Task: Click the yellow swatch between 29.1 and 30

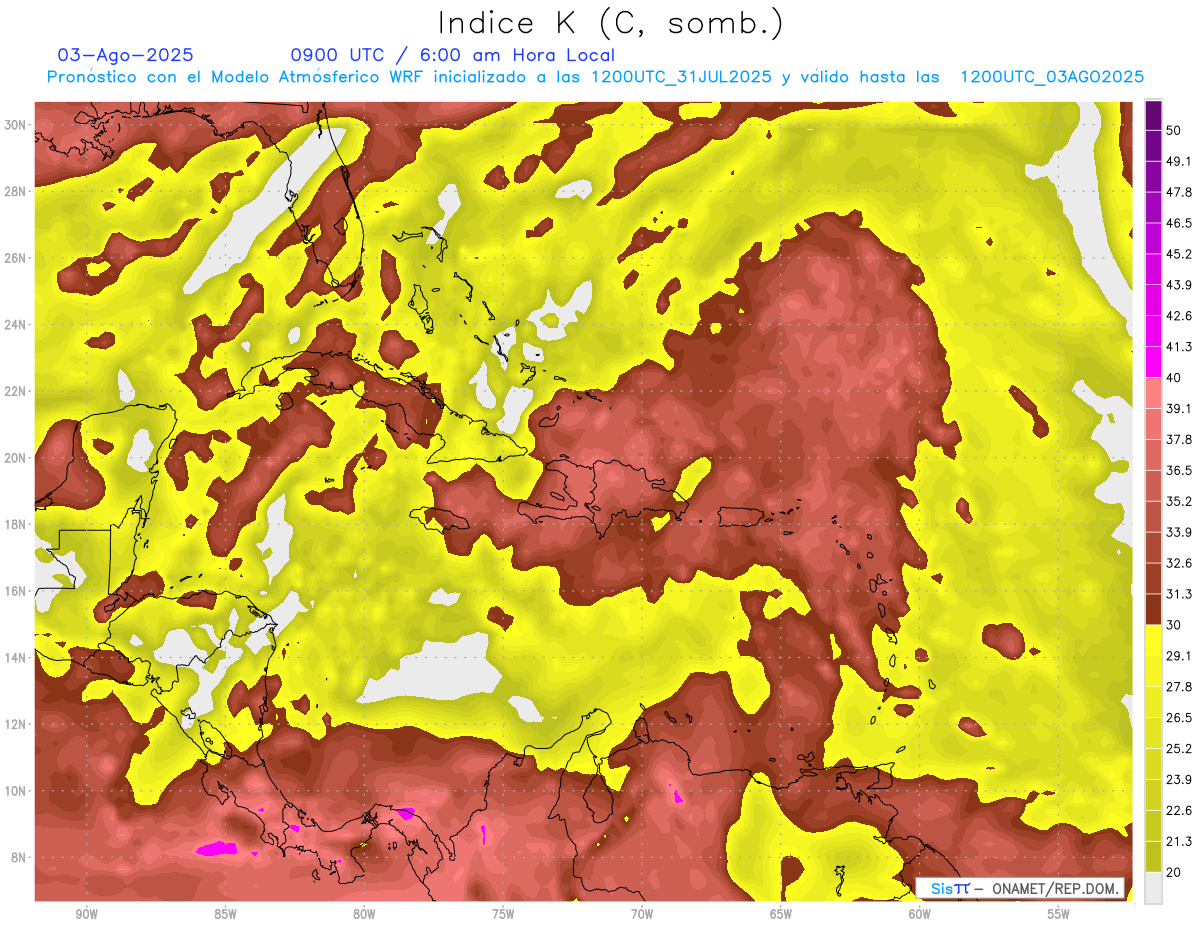Action: click(x=1153, y=640)
